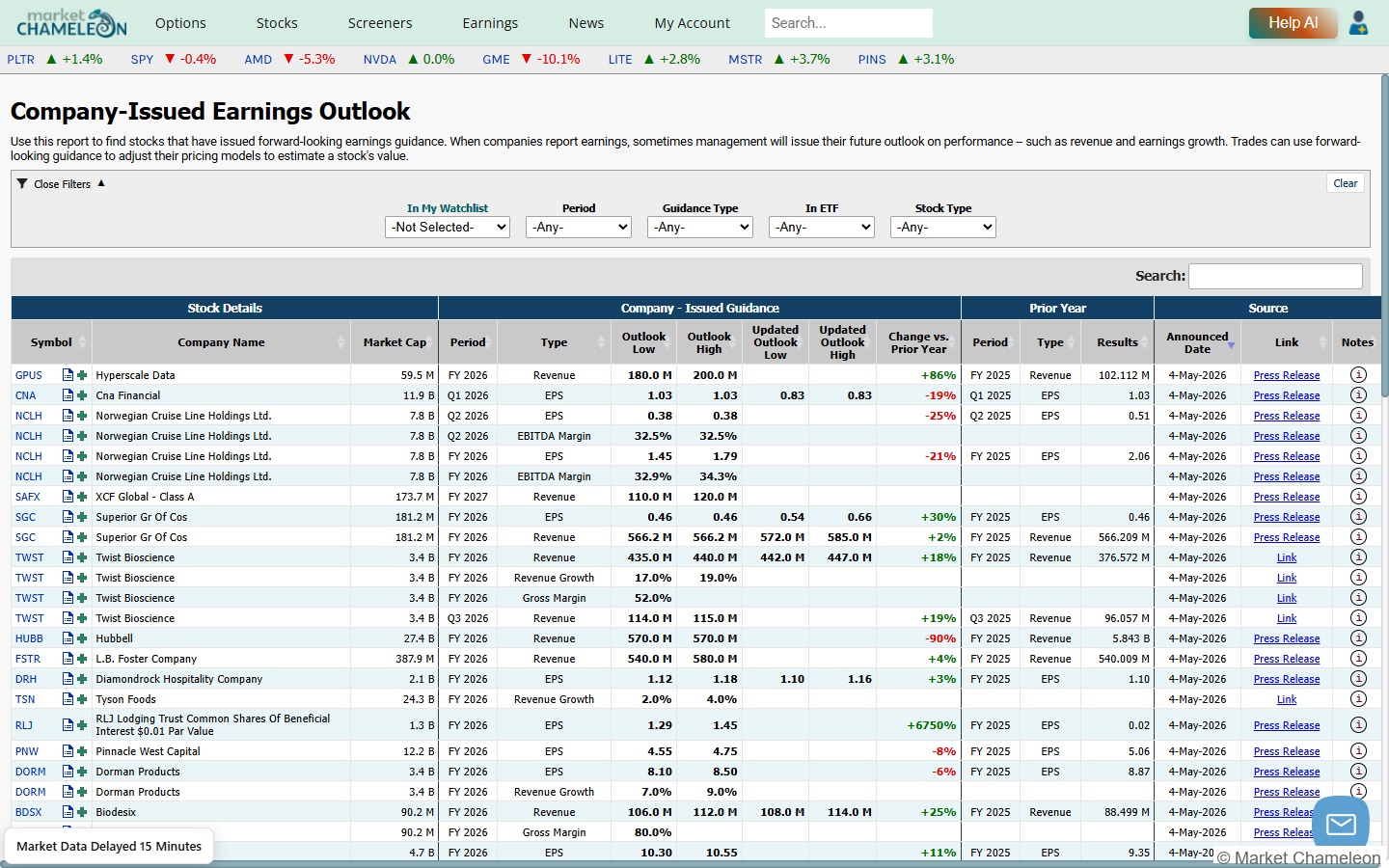Open the GME ticker in top strip
Screen dimensions: 1389x868
point(496,59)
